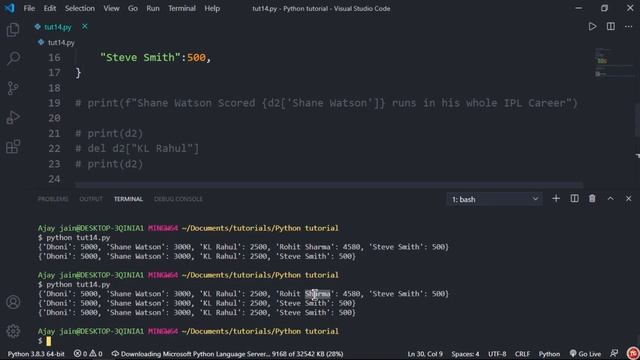Open the Accounts menu icon
This screenshot has width=640, height=360.
[x=13, y=302]
